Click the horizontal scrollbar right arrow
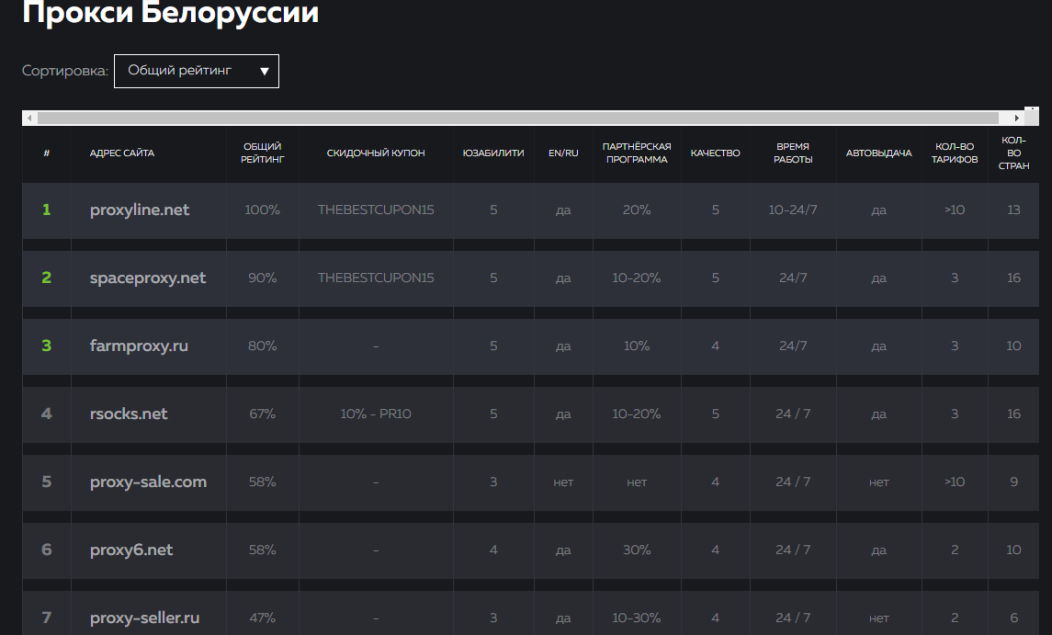This screenshot has width=1052, height=635. point(1018,118)
